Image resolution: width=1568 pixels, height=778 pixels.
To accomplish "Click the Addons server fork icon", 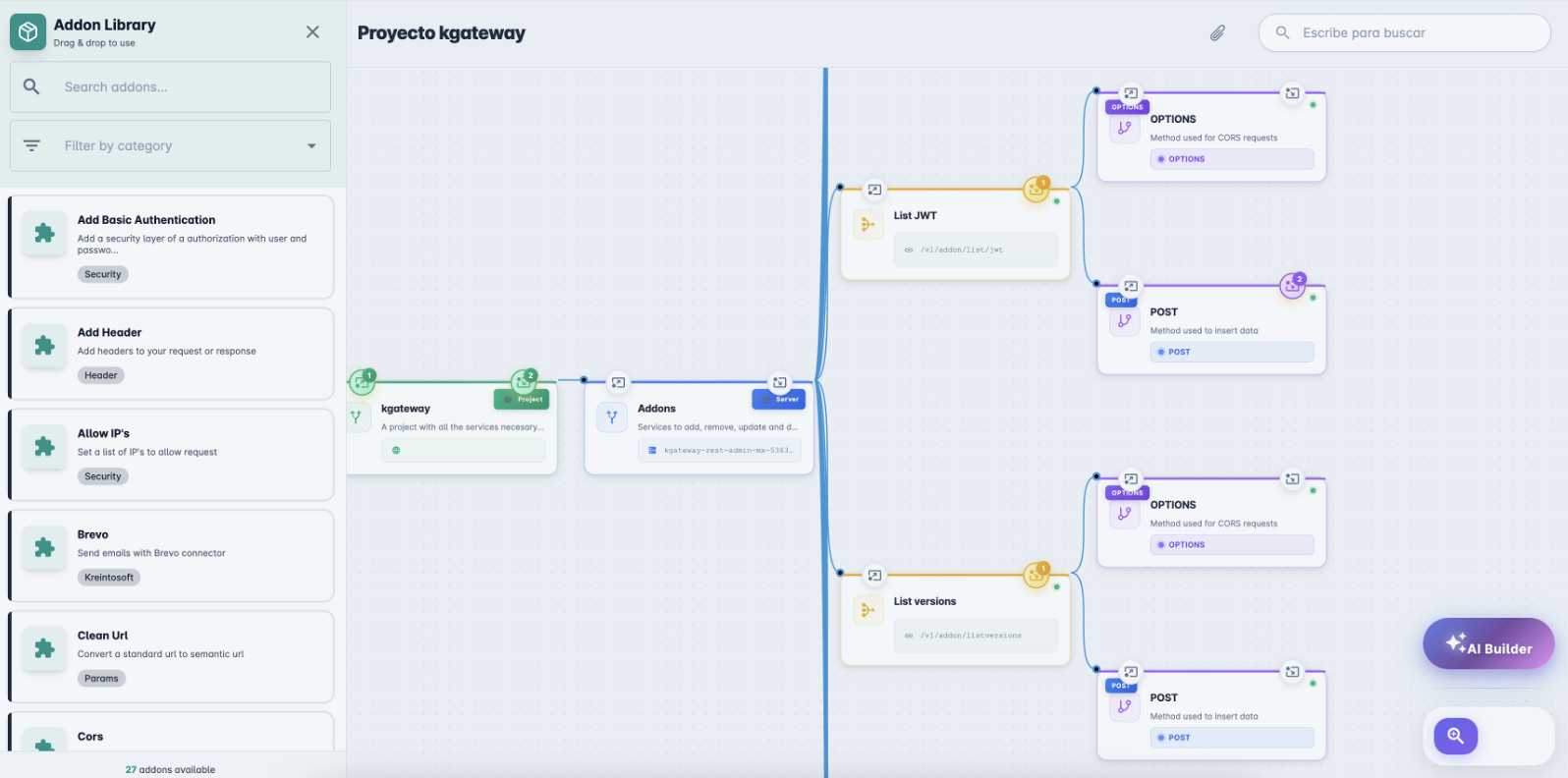I will 611,417.
